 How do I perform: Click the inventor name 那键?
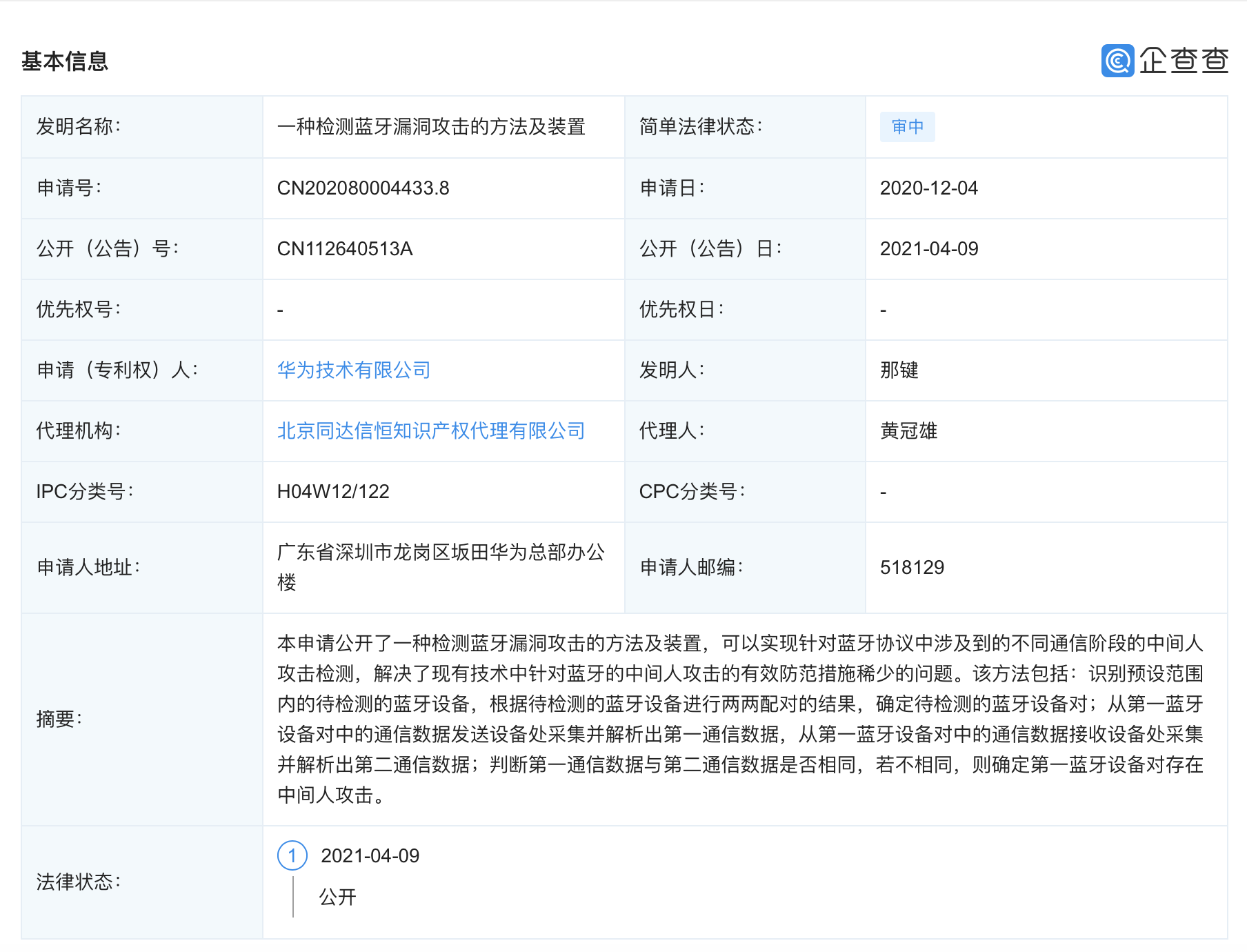(x=899, y=370)
